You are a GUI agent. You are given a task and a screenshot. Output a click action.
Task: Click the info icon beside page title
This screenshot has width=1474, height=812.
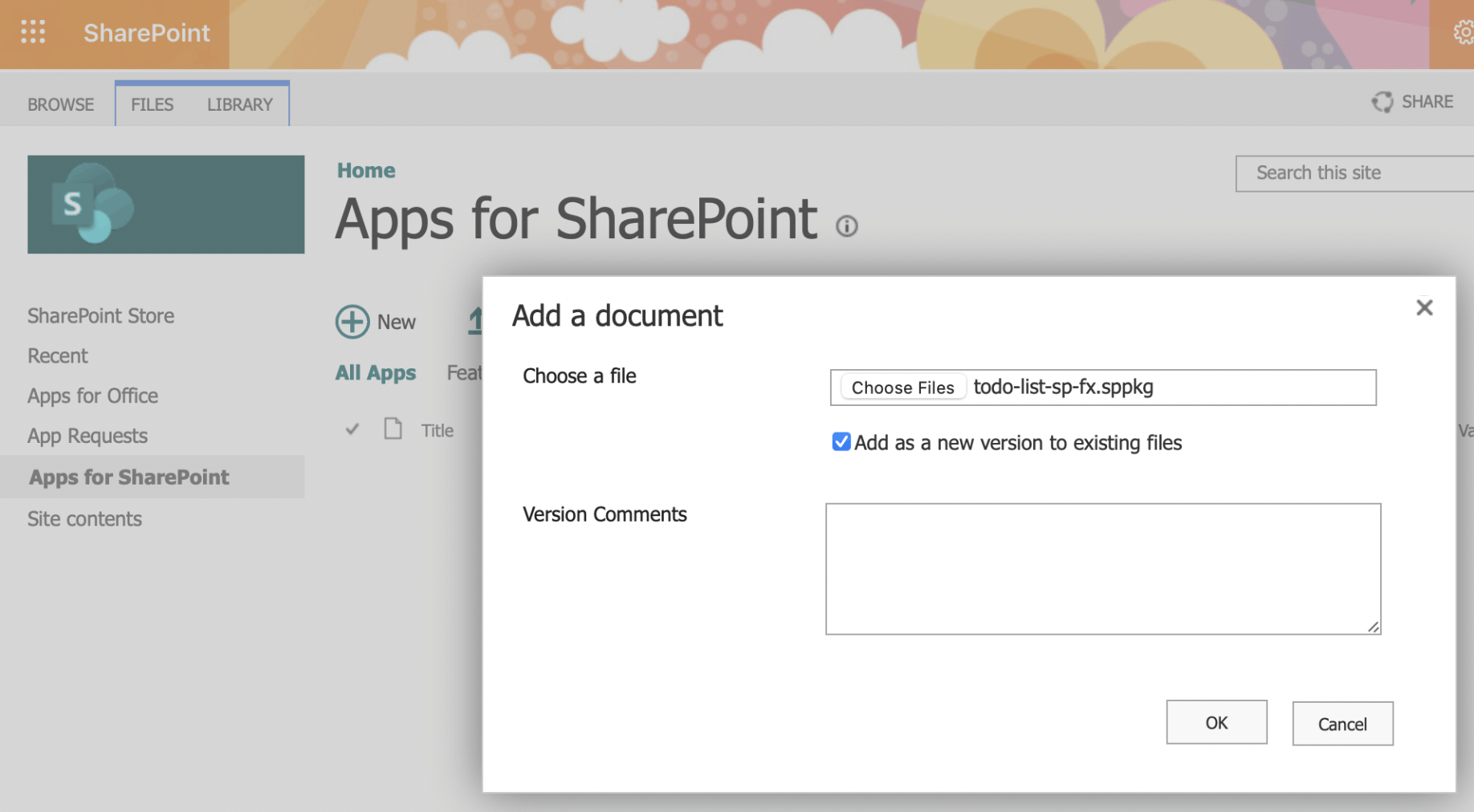click(846, 226)
